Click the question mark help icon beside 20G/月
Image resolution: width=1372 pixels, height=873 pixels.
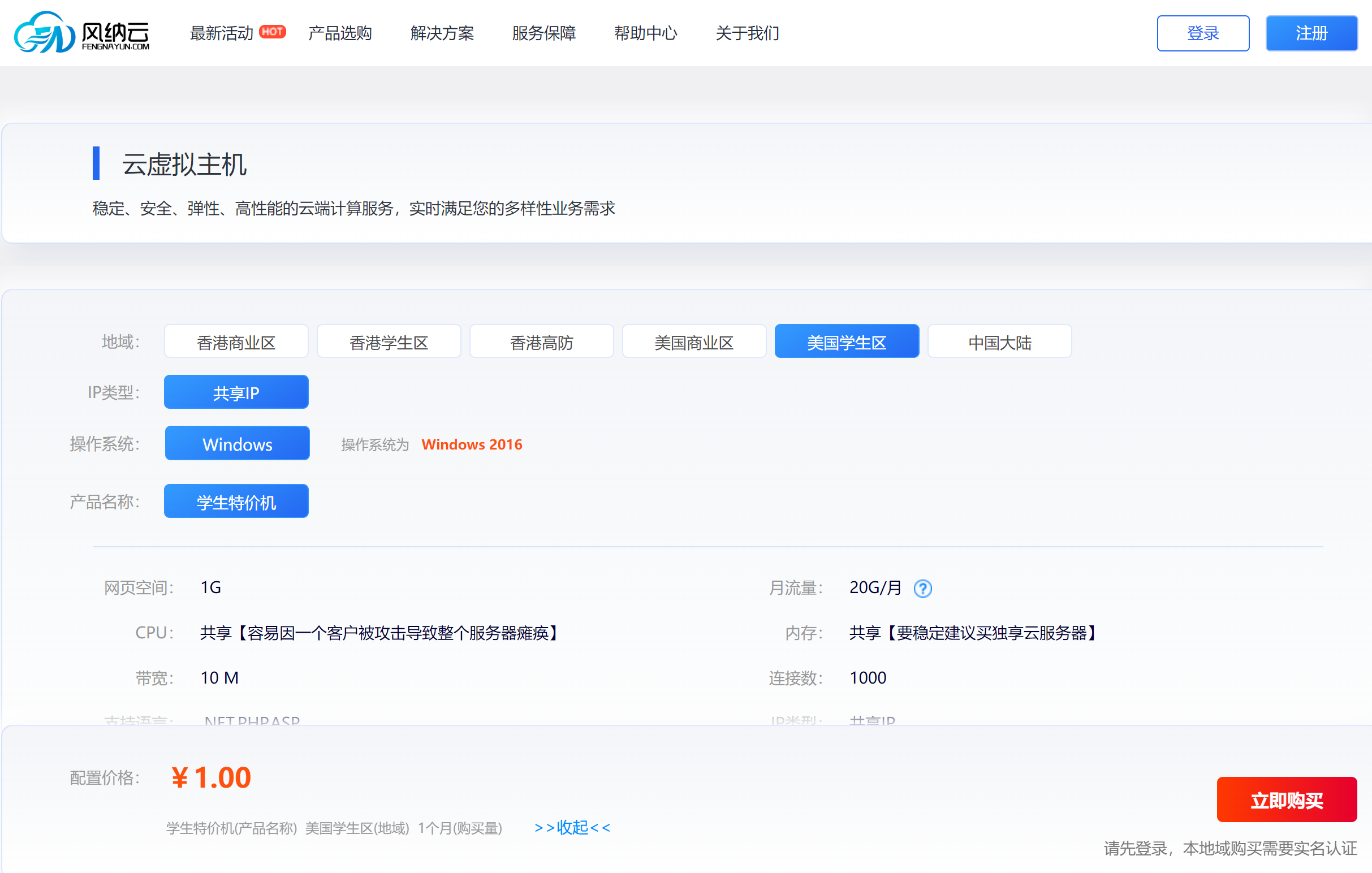(922, 588)
